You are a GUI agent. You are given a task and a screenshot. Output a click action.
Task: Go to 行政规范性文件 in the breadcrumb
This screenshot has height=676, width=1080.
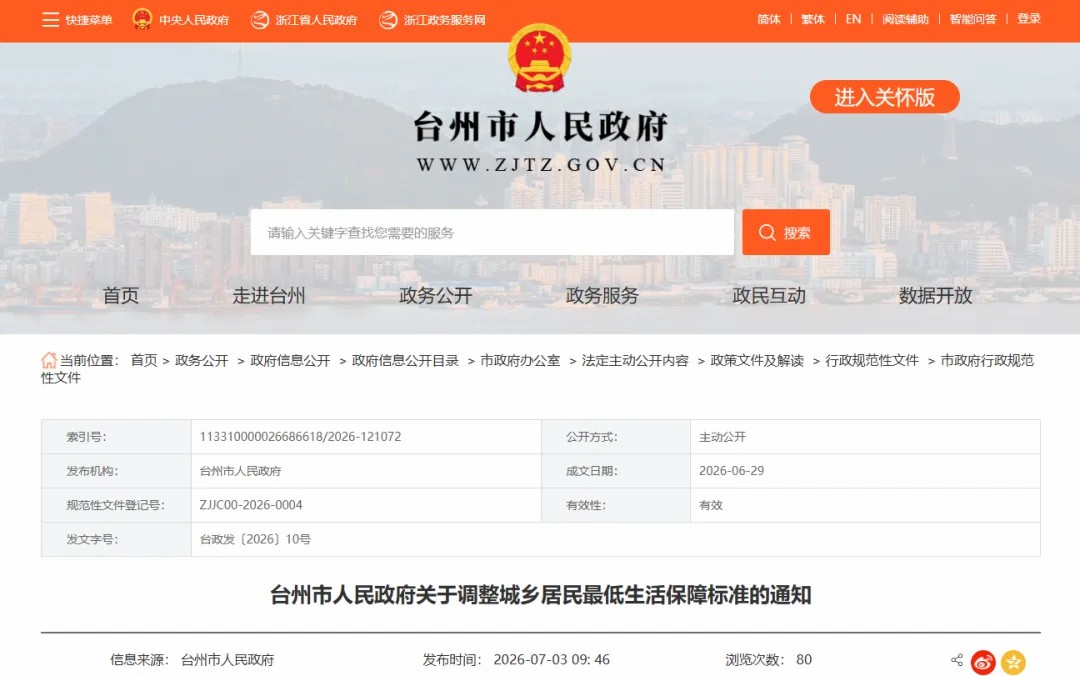click(x=872, y=360)
